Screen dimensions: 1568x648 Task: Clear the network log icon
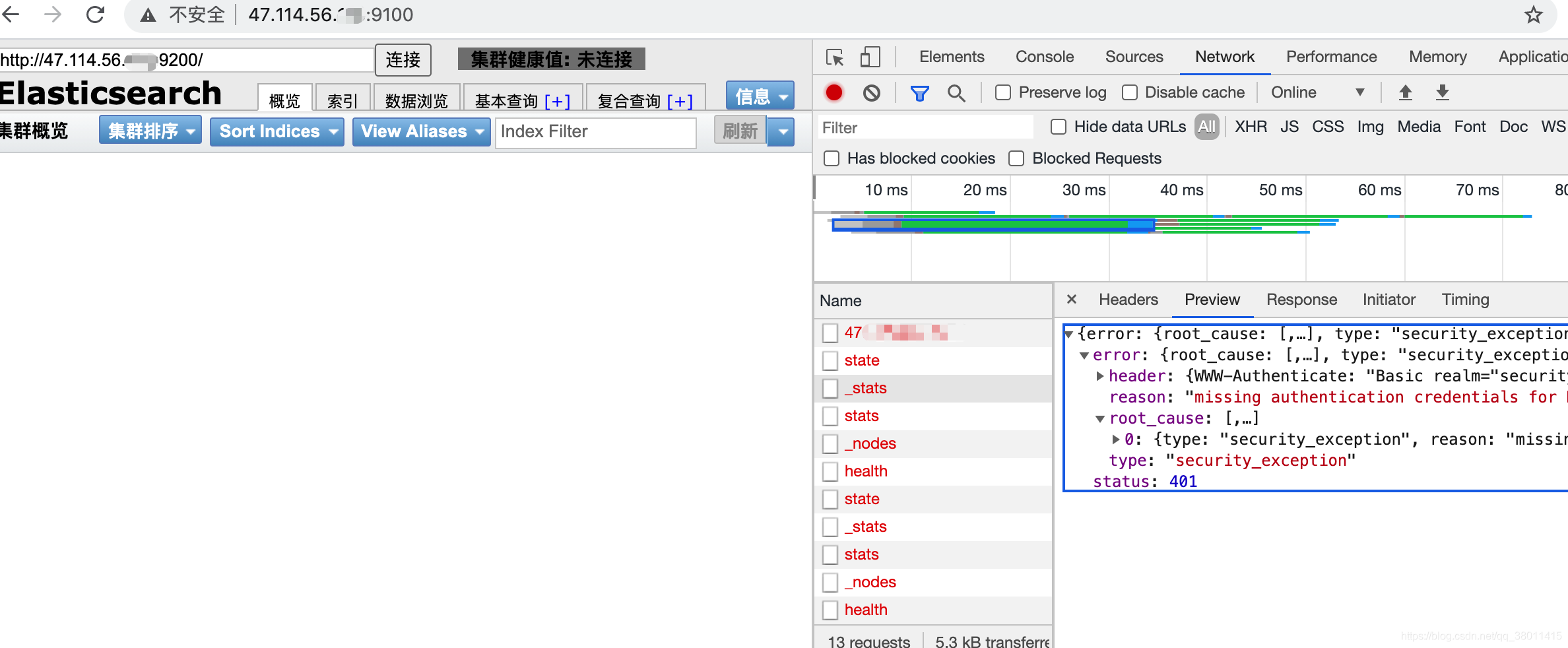(871, 93)
